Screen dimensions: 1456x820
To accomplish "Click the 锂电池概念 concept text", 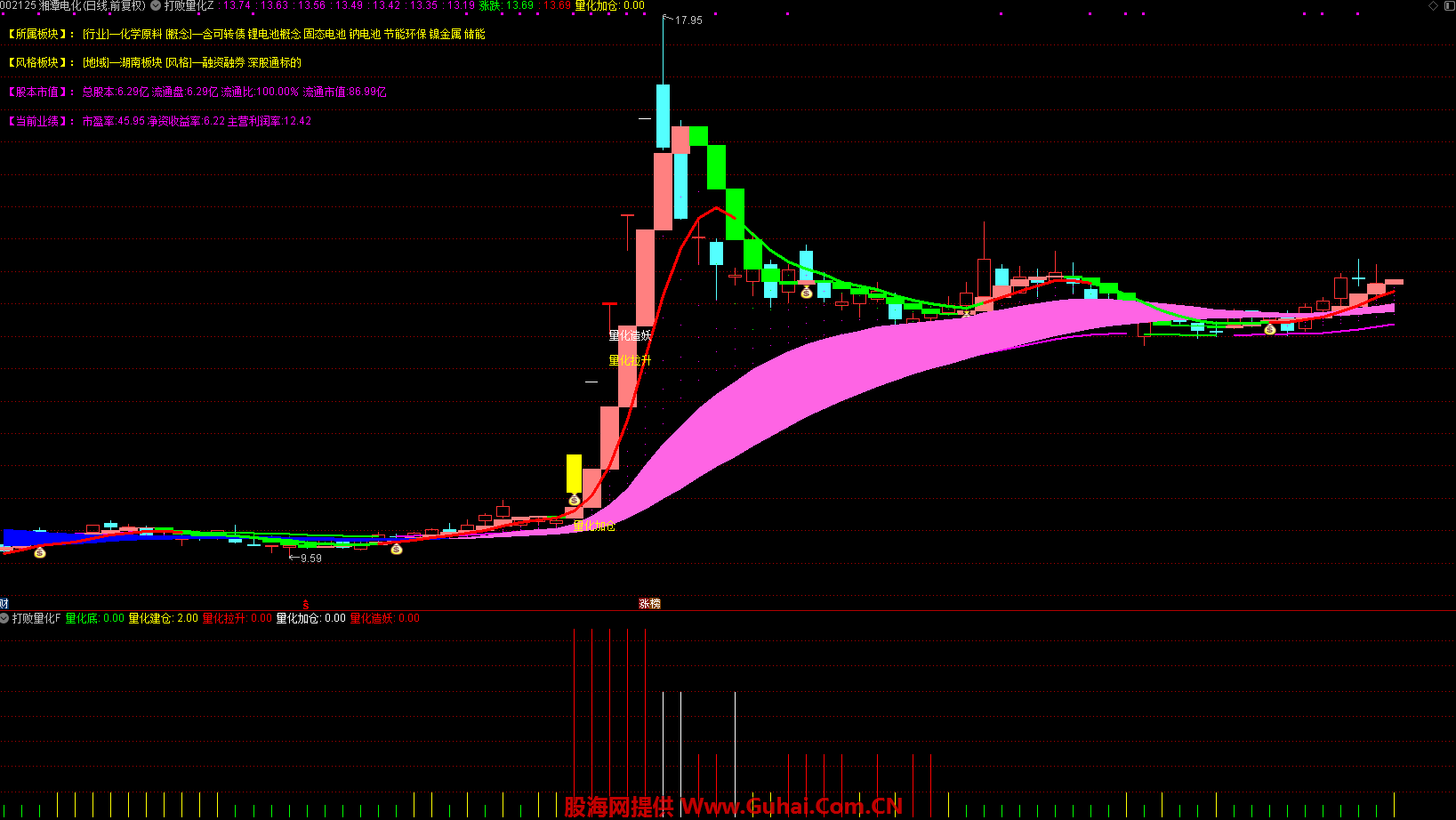I will pyautogui.click(x=274, y=34).
